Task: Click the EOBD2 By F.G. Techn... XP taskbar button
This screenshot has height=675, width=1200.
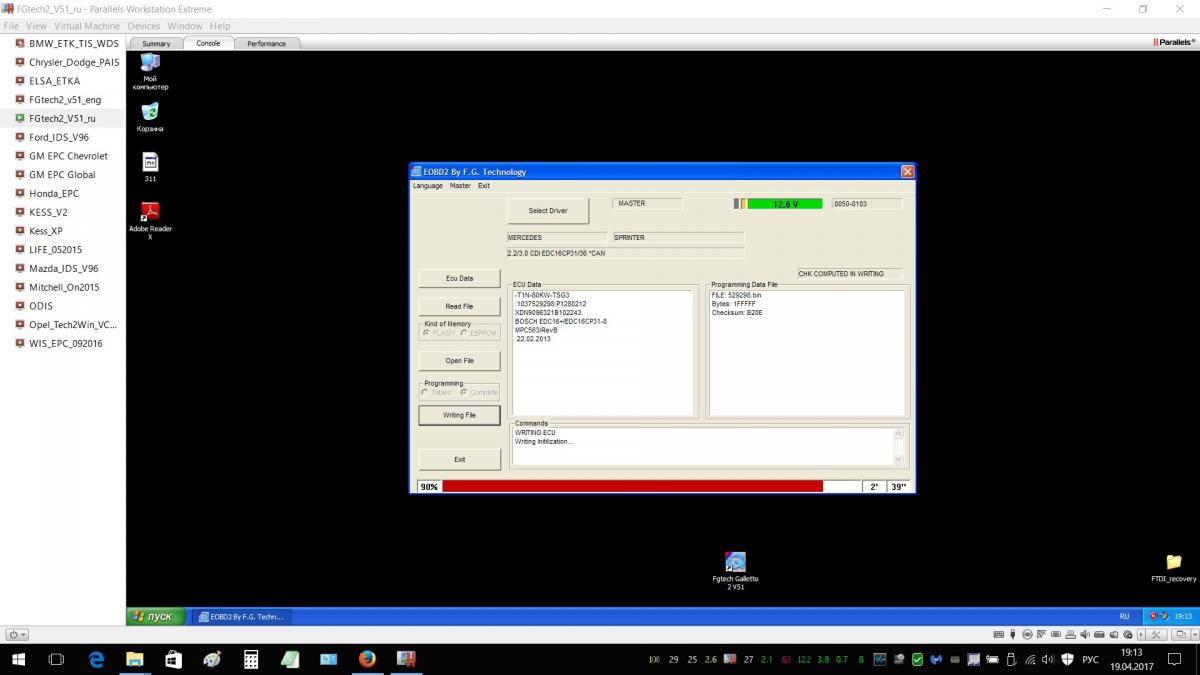Action: pyautogui.click(x=241, y=617)
